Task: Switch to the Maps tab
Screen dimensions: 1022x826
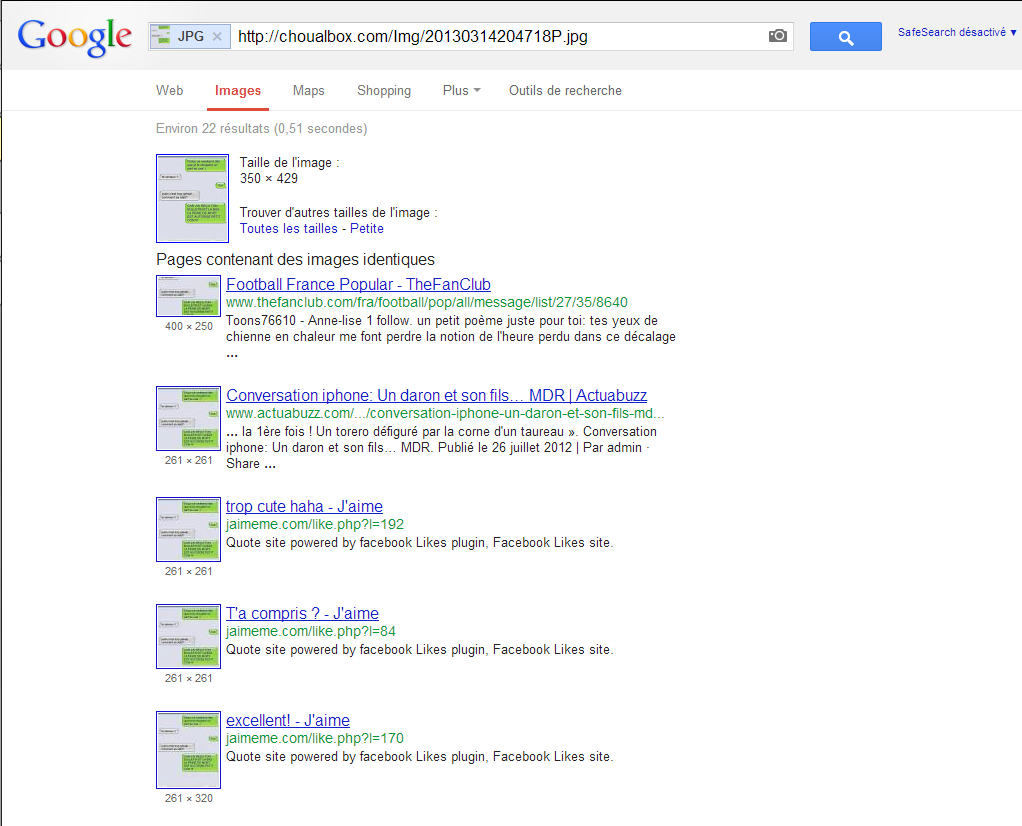Action: click(308, 90)
